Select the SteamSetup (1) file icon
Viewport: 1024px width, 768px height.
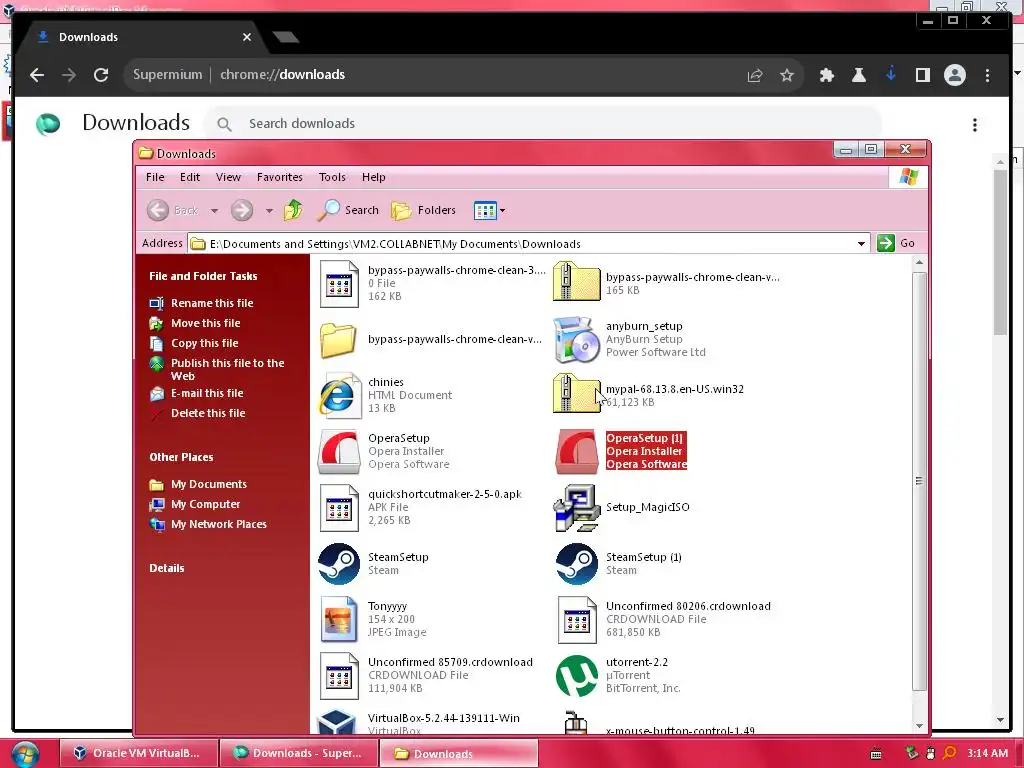point(577,564)
